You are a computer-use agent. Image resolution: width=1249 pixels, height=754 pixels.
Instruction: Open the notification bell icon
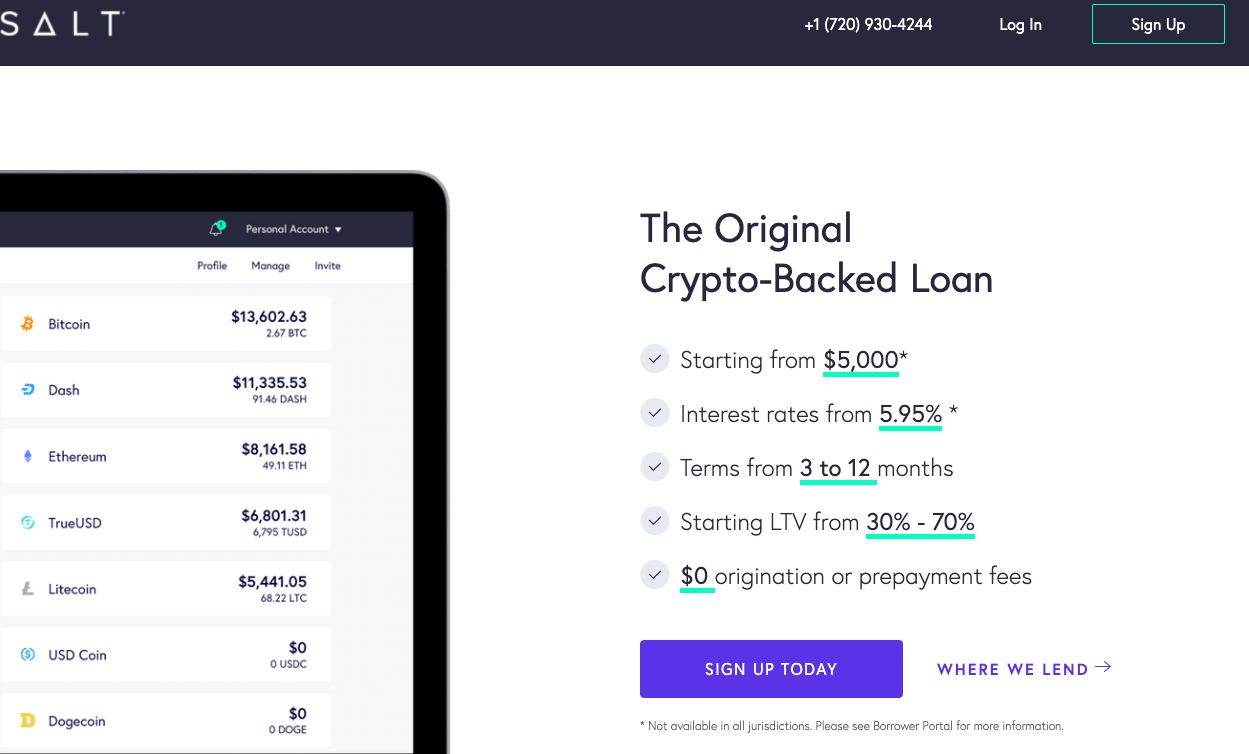216,229
